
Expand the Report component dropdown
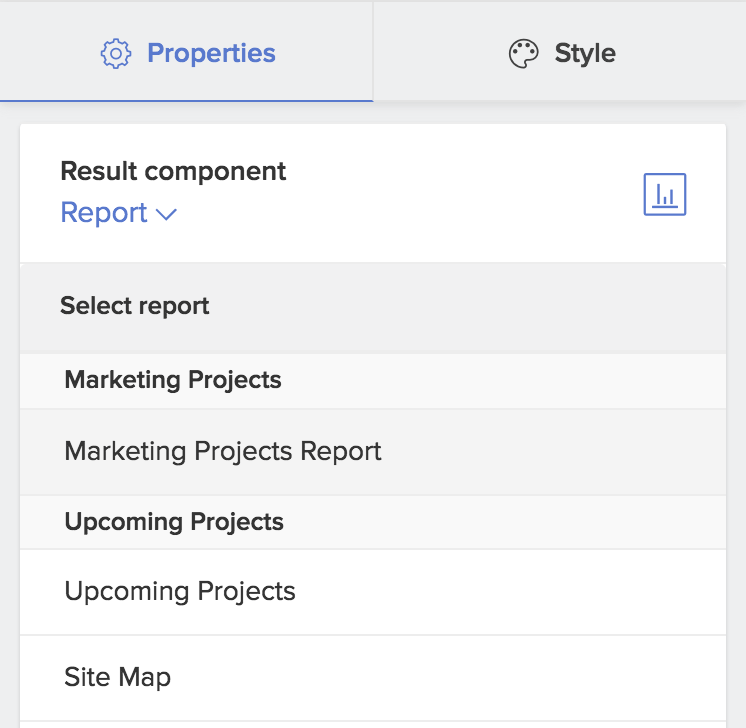click(x=118, y=213)
